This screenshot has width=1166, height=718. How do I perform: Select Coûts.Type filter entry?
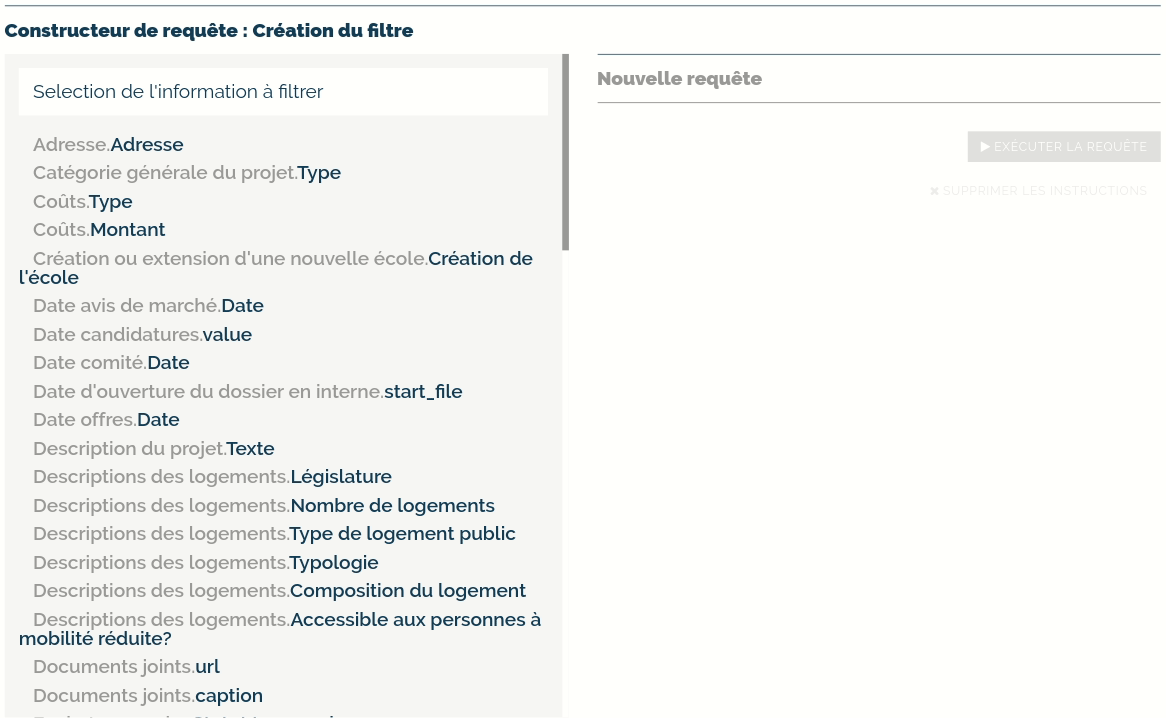(83, 201)
